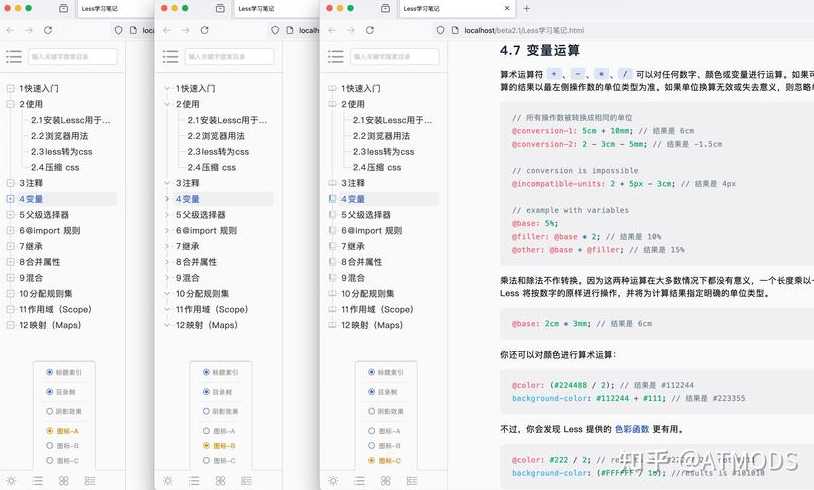Open 6@import 规则 in left window tree
The image size is (814, 490).
[x=49, y=230]
